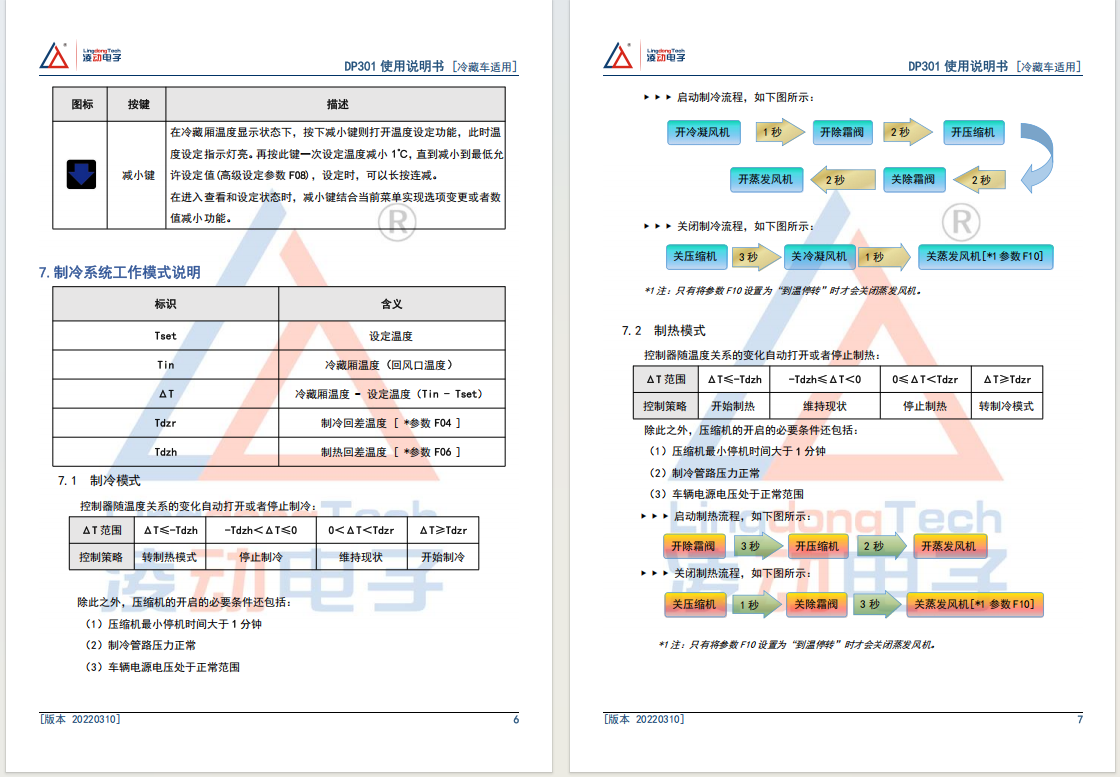This screenshot has width=1120, height=777.
Task: Click the '图标' table header cell
Action: [80, 104]
